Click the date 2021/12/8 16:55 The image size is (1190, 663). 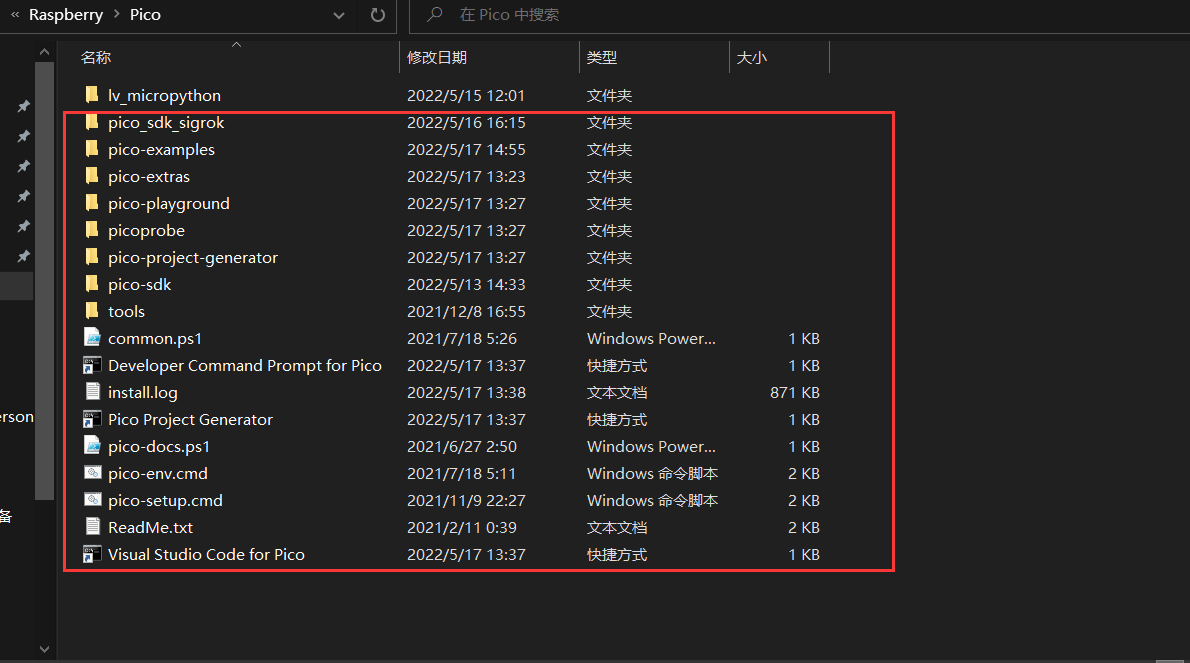[466, 312]
